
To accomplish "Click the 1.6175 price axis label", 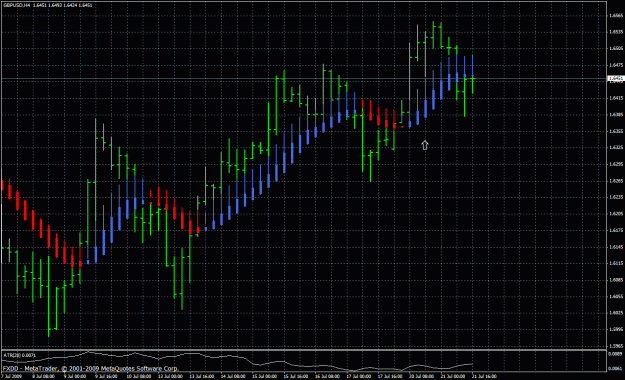I will (616, 230).
